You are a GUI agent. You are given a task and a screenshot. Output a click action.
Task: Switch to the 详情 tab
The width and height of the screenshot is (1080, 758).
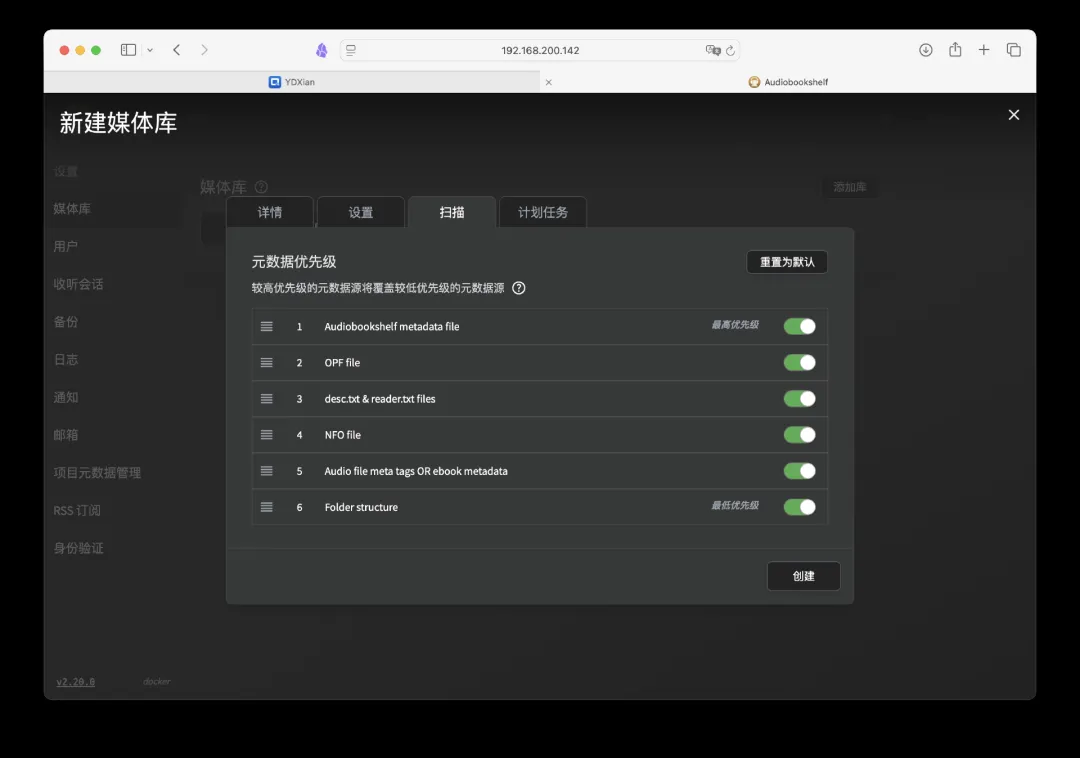click(270, 213)
